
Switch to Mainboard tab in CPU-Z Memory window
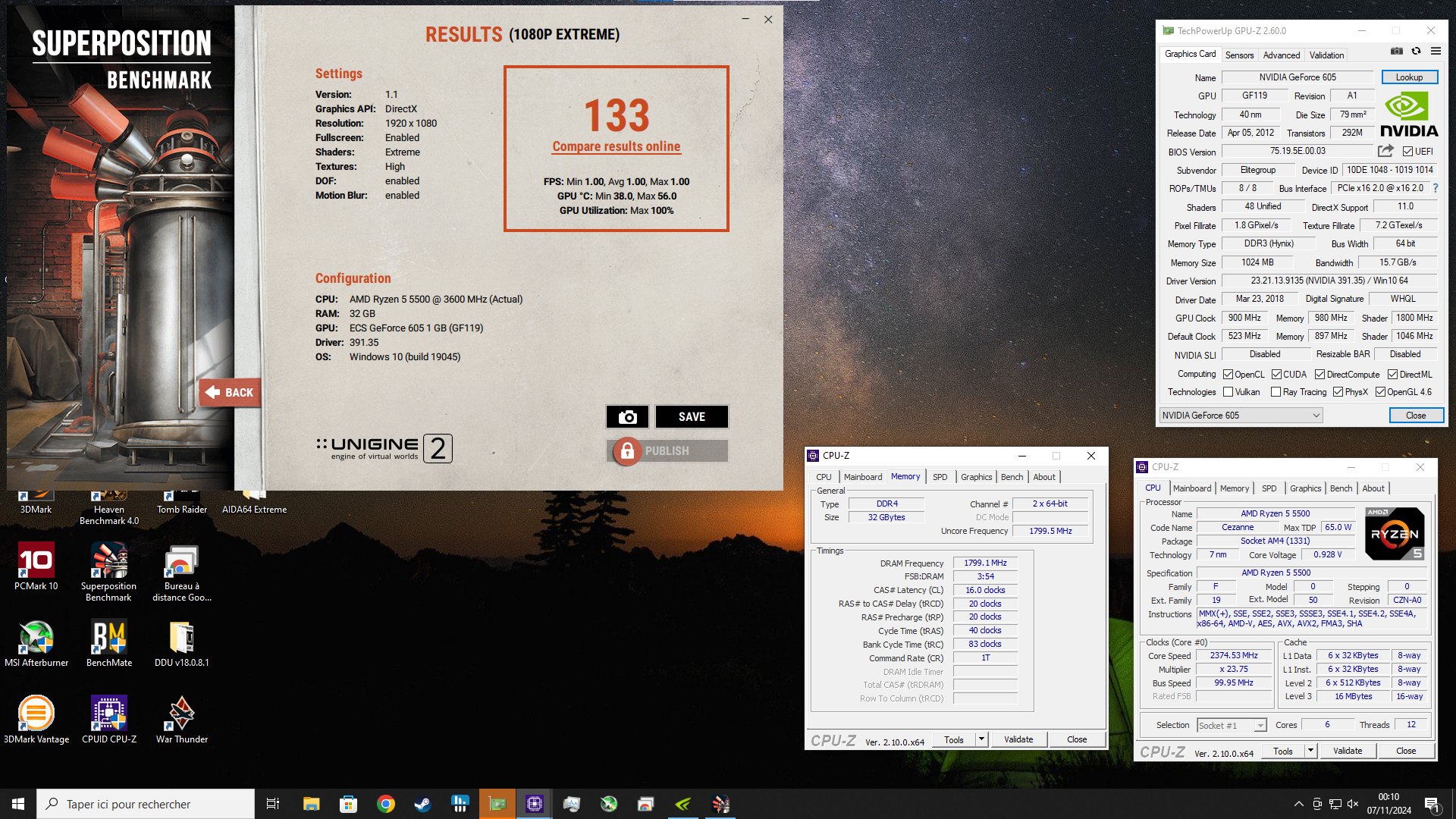click(x=863, y=477)
